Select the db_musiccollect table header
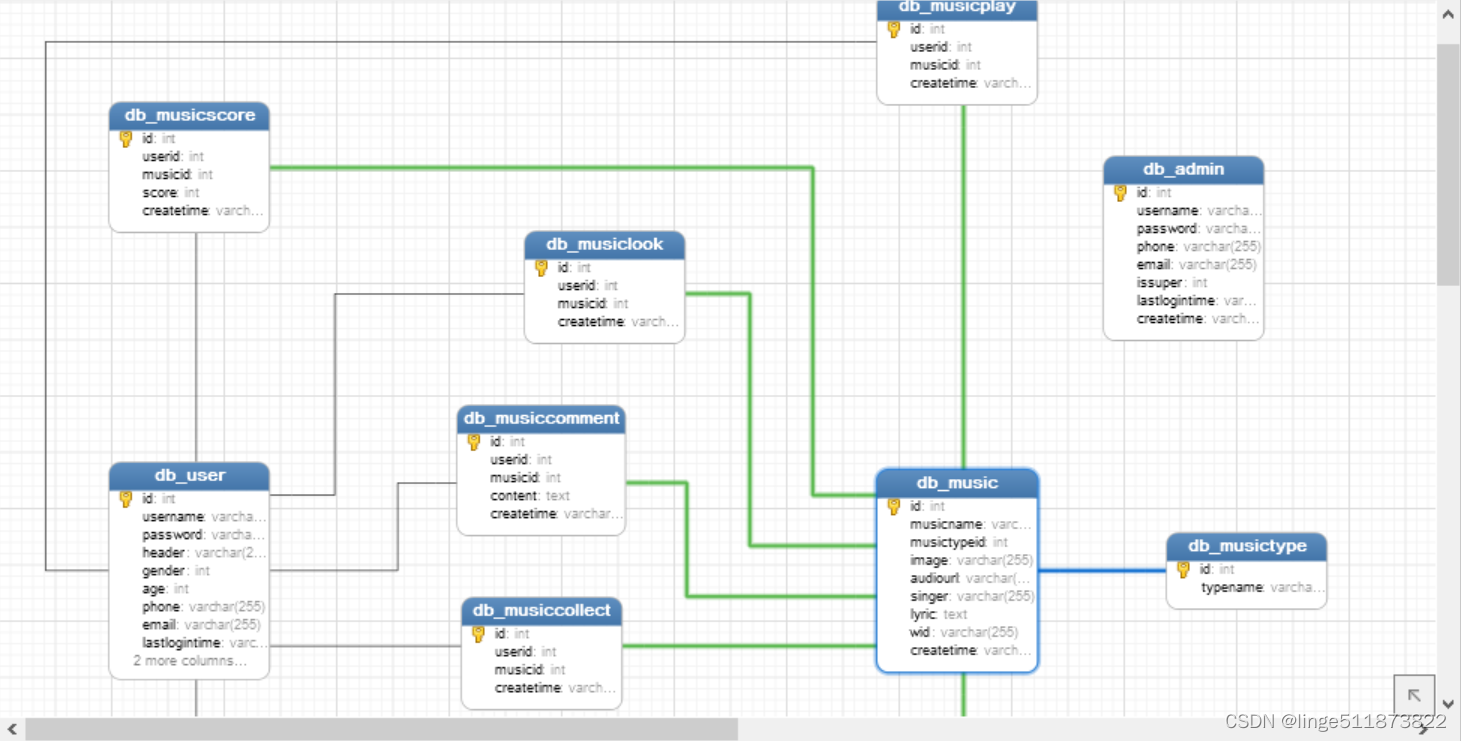The image size is (1461, 741). [541, 611]
